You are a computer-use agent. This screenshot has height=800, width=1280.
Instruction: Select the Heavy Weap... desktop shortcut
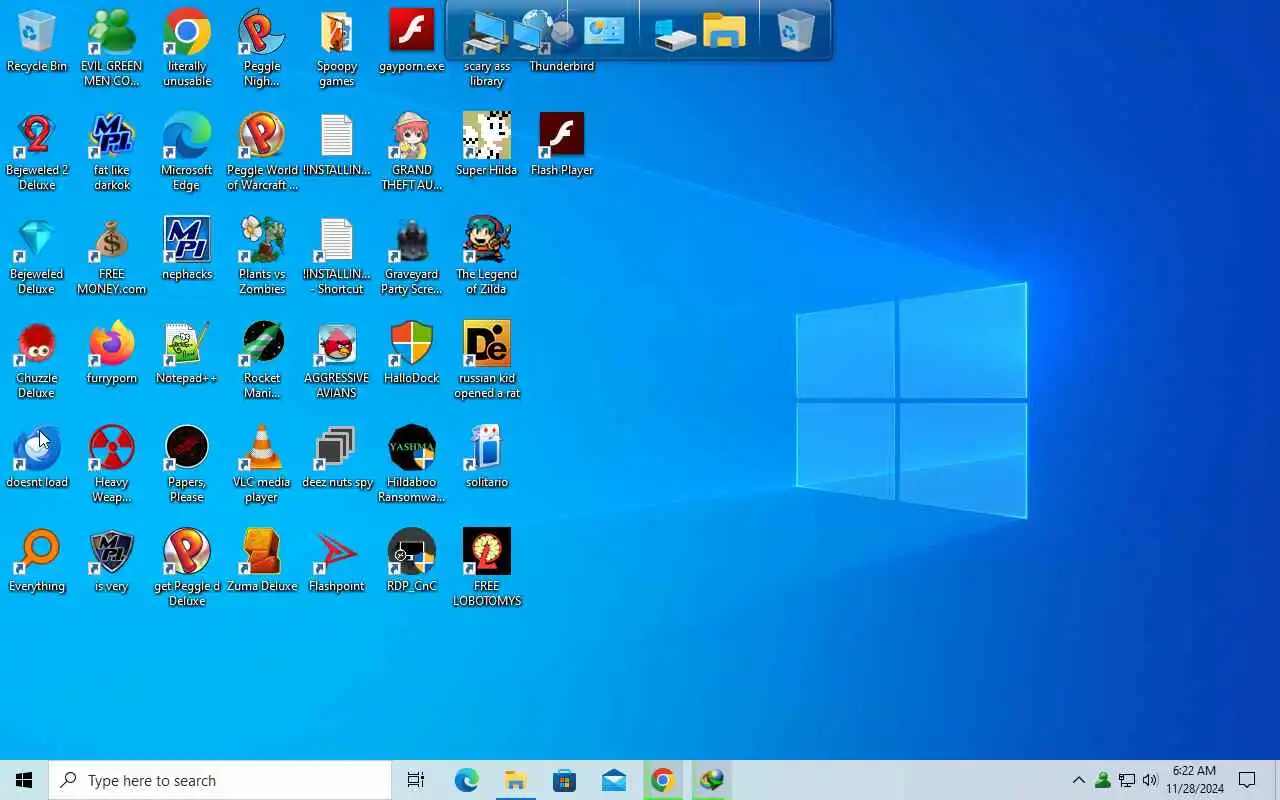coord(111,464)
